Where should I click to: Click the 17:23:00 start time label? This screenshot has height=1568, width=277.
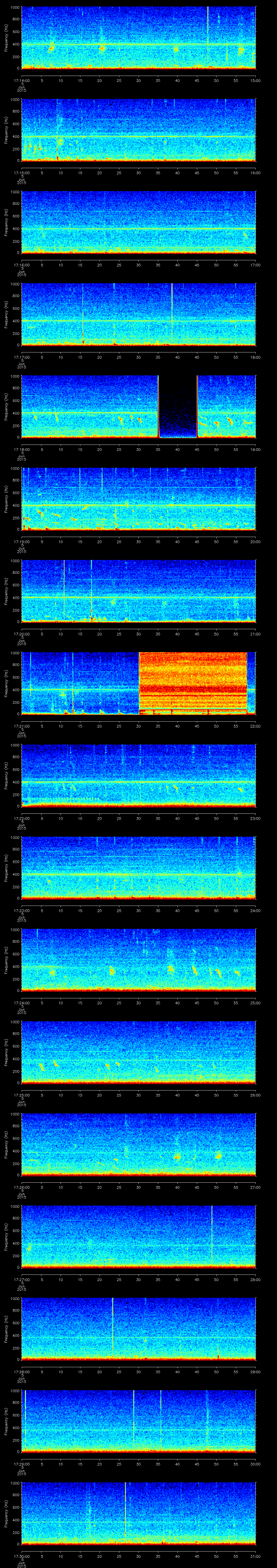coord(22,910)
